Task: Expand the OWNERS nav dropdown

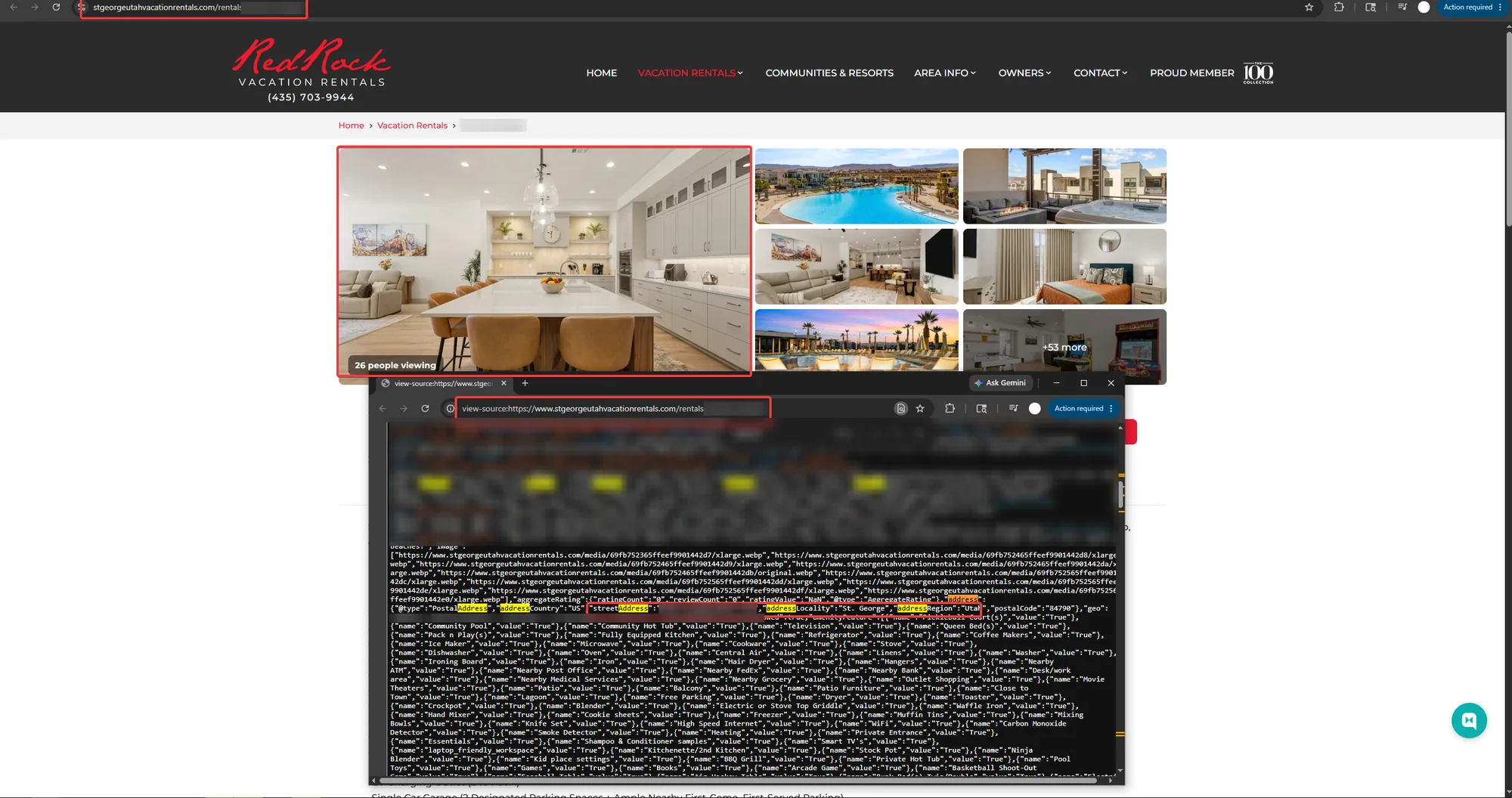Action: coord(1024,73)
